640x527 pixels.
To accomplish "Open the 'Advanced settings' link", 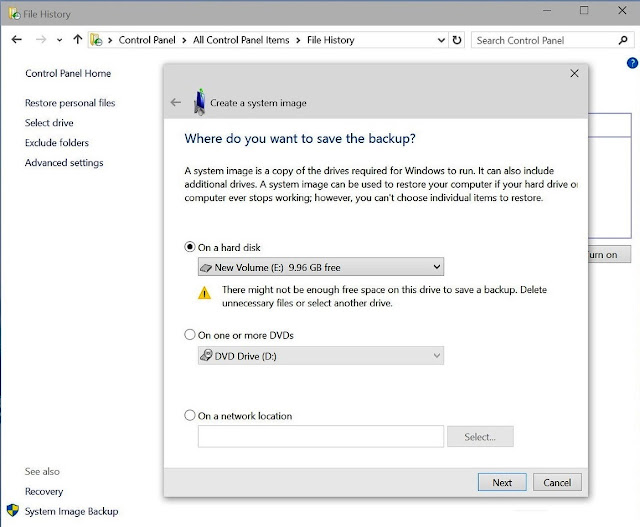I will click(x=64, y=163).
